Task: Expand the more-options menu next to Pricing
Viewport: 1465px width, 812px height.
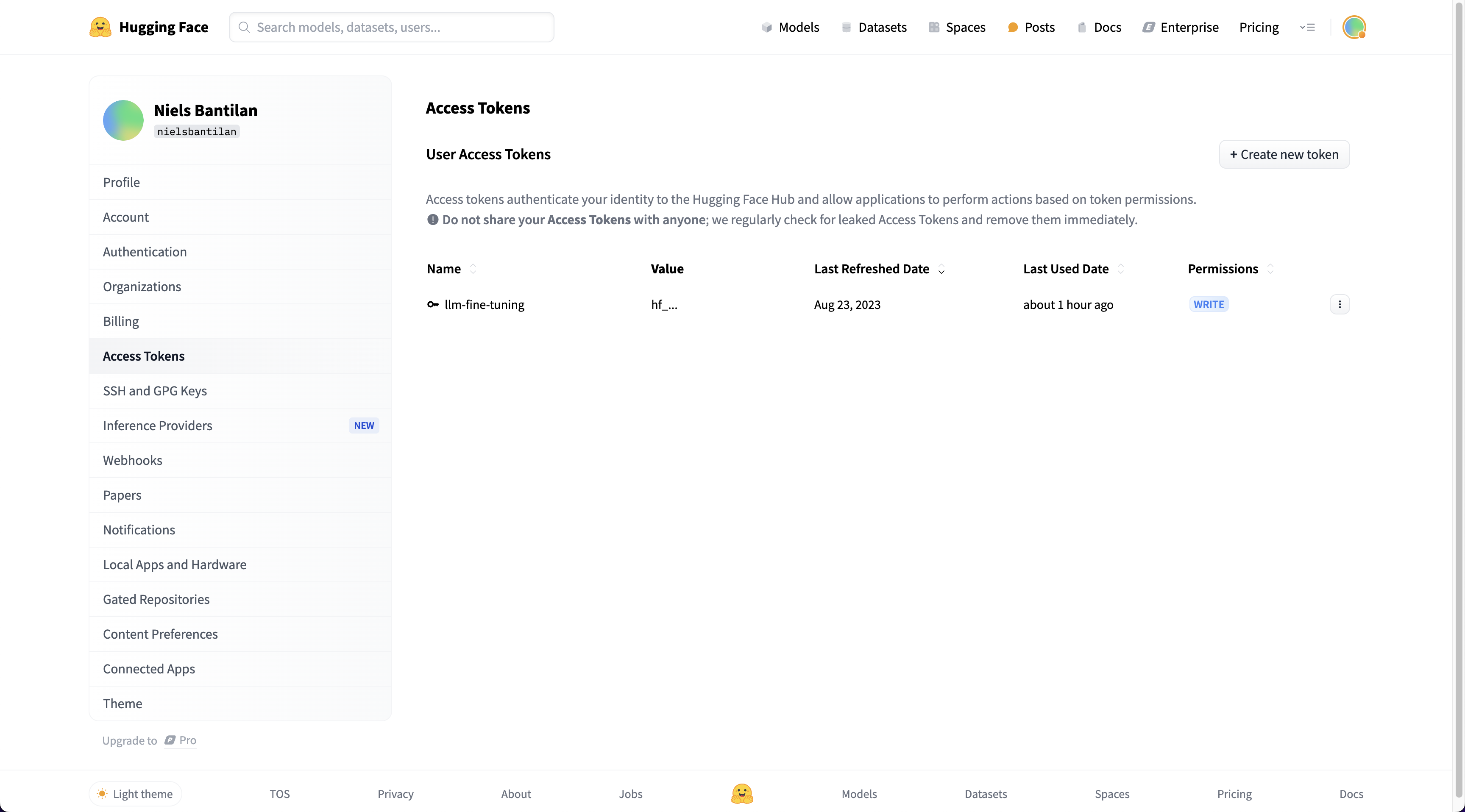Action: point(1307,27)
